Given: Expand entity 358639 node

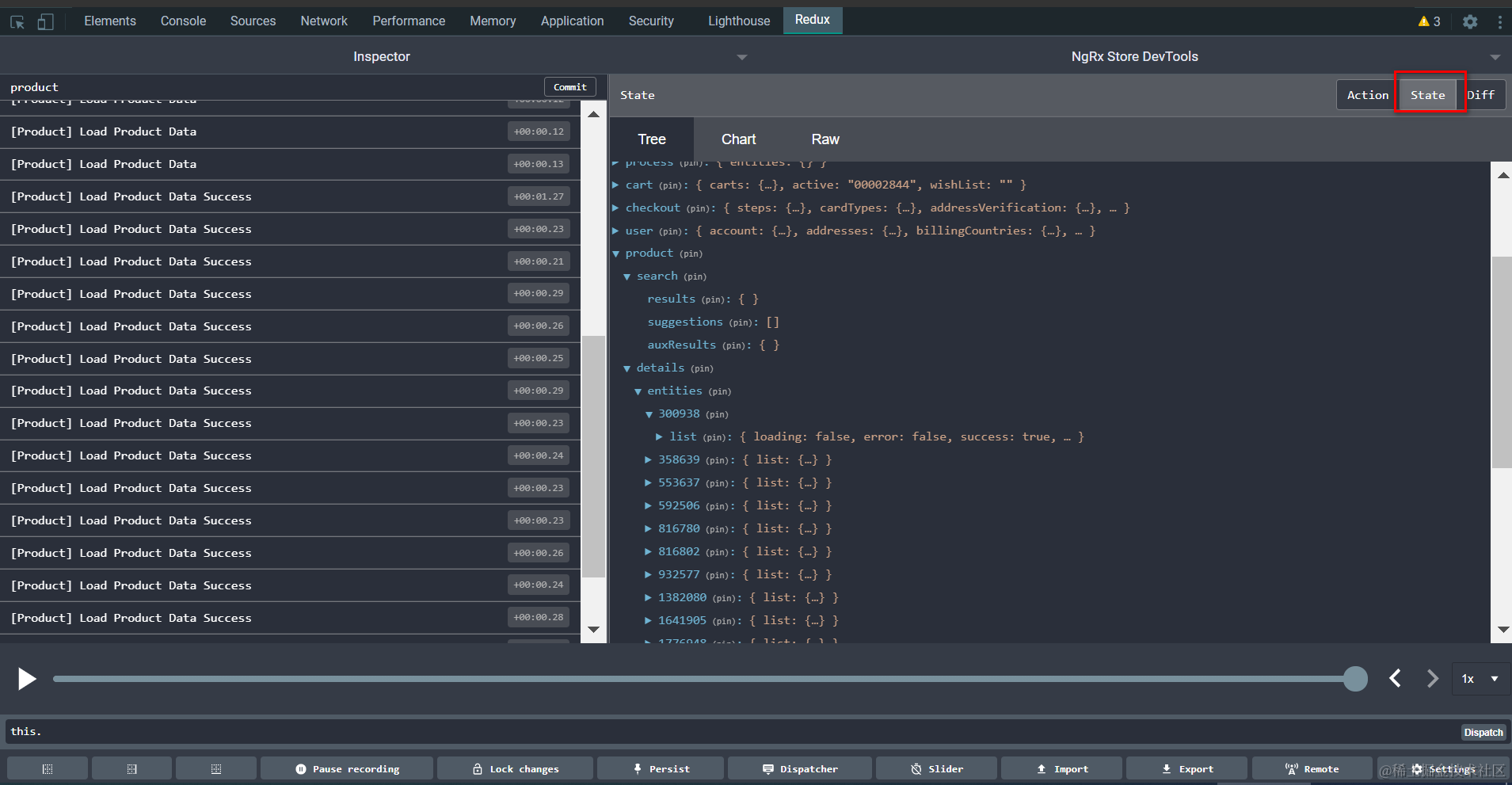Looking at the screenshot, I should [x=648, y=459].
